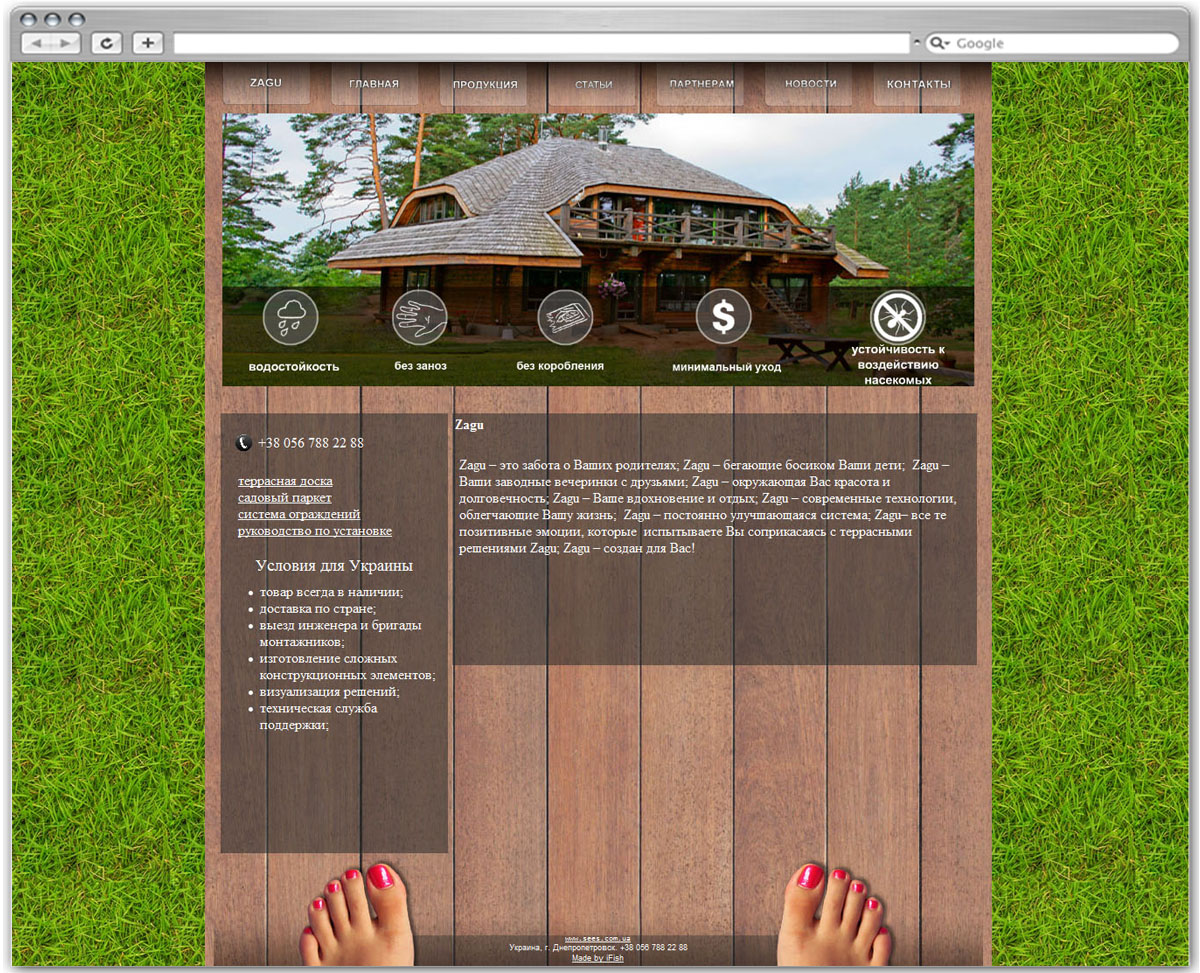Click the техническая служба поддержки list item
This screenshot has width=1200, height=973.
pyautogui.click(x=318, y=717)
